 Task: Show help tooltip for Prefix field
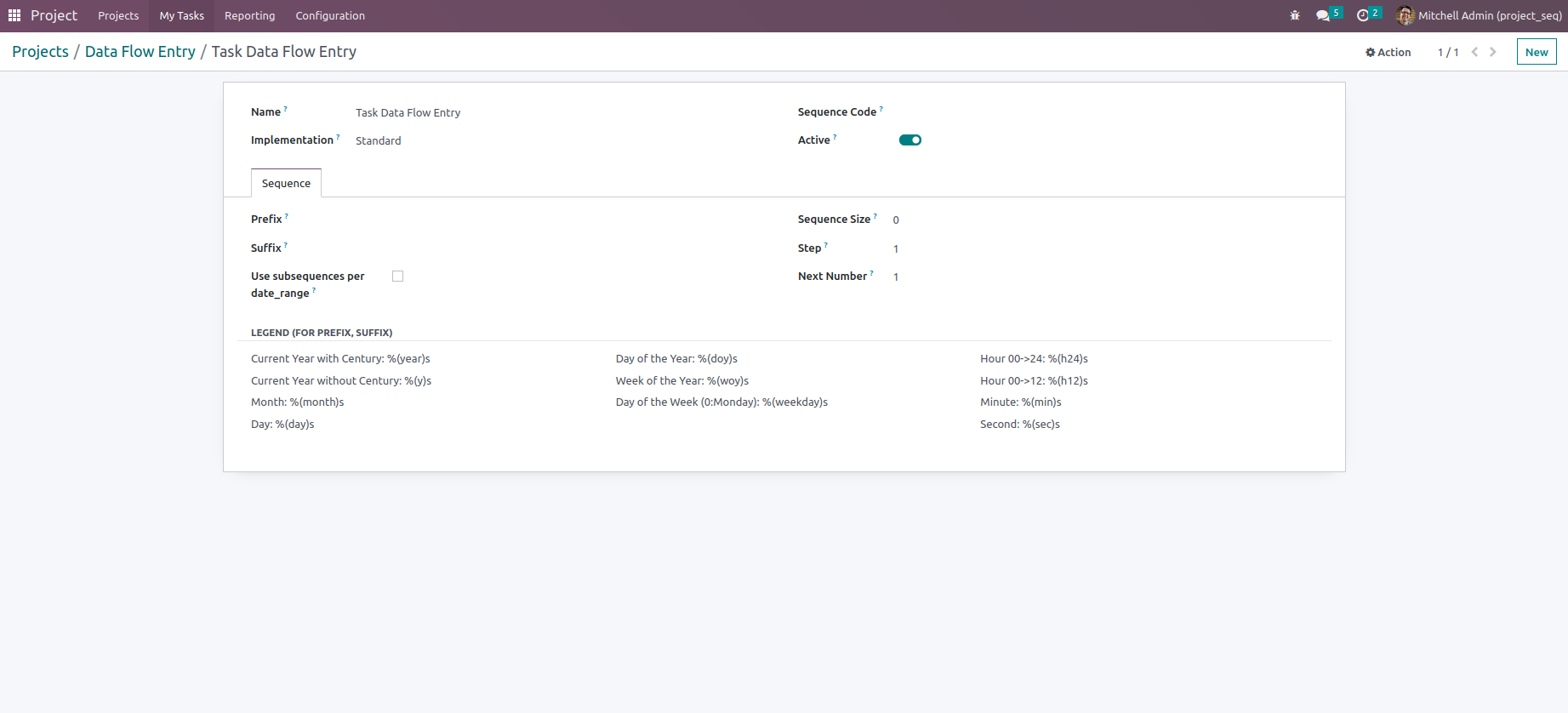pos(287,216)
